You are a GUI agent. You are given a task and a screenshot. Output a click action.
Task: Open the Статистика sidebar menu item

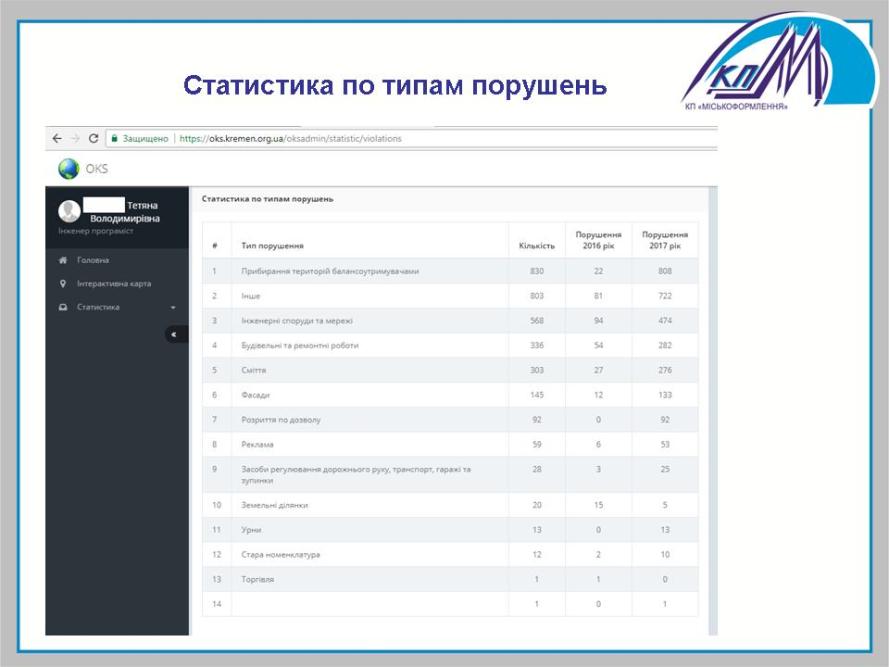98,307
